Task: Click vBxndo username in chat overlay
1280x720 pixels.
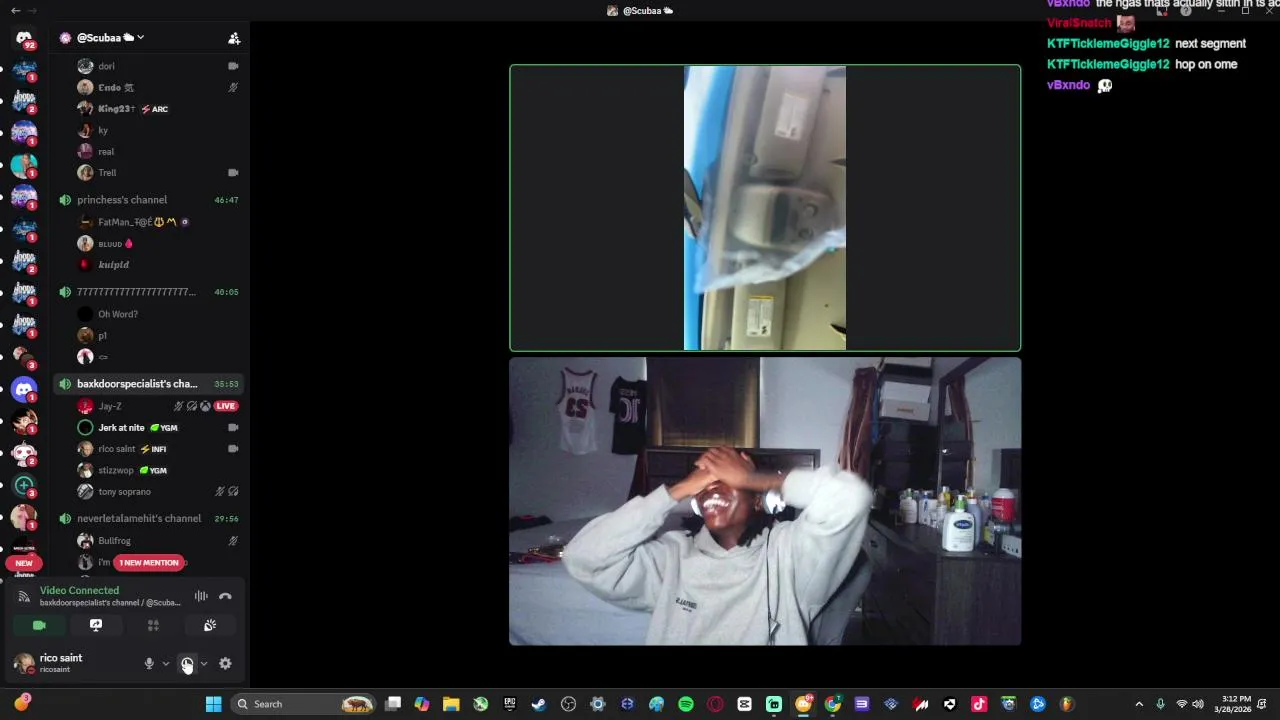Action: (1068, 85)
